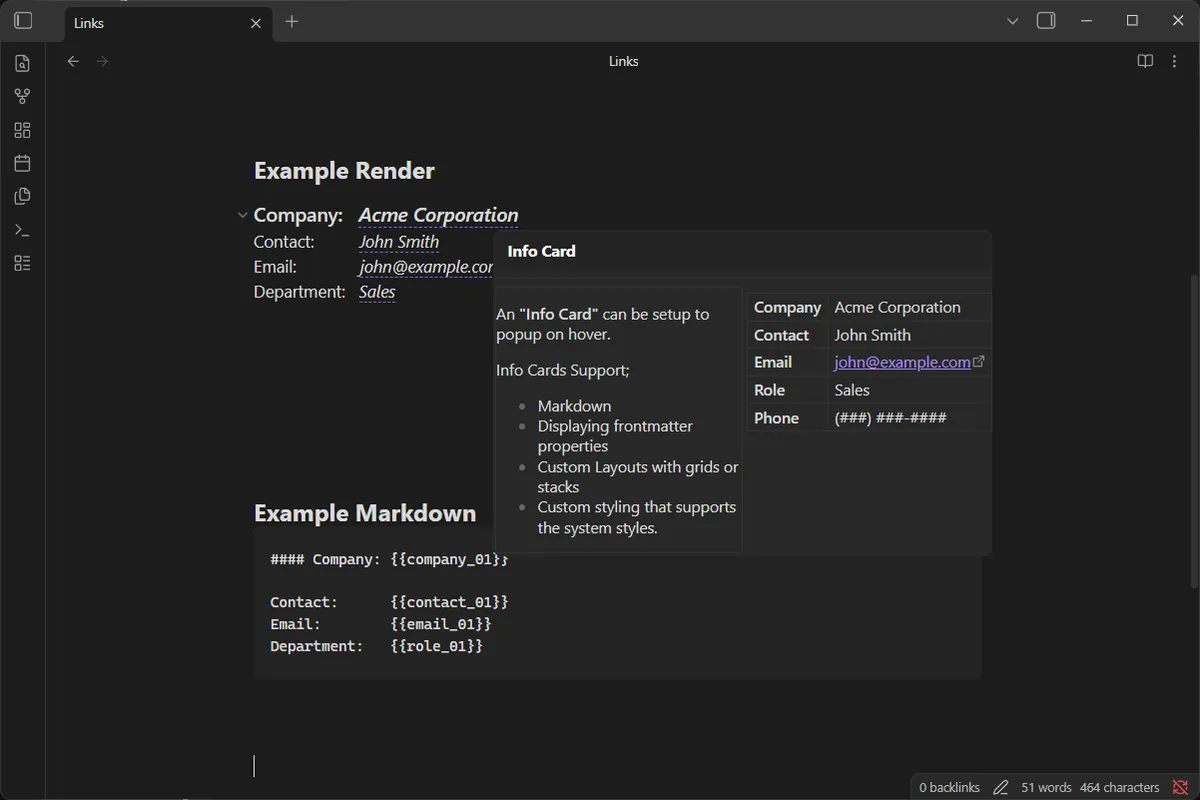Image resolution: width=1200 pixels, height=800 pixels.
Task: Toggle the right sidebar panel
Action: coord(1046,21)
